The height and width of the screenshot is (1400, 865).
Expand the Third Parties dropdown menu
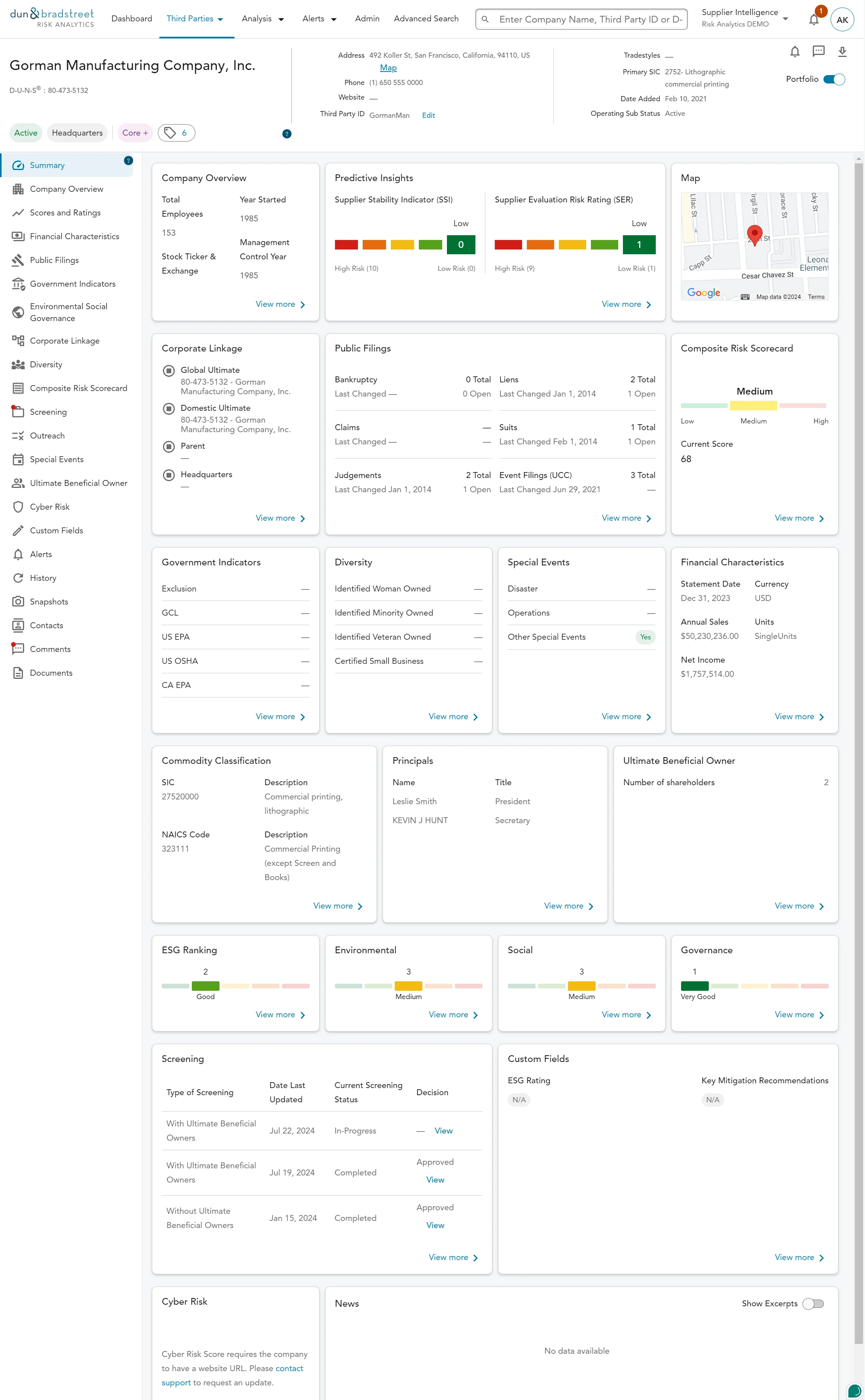click(195, 19)
